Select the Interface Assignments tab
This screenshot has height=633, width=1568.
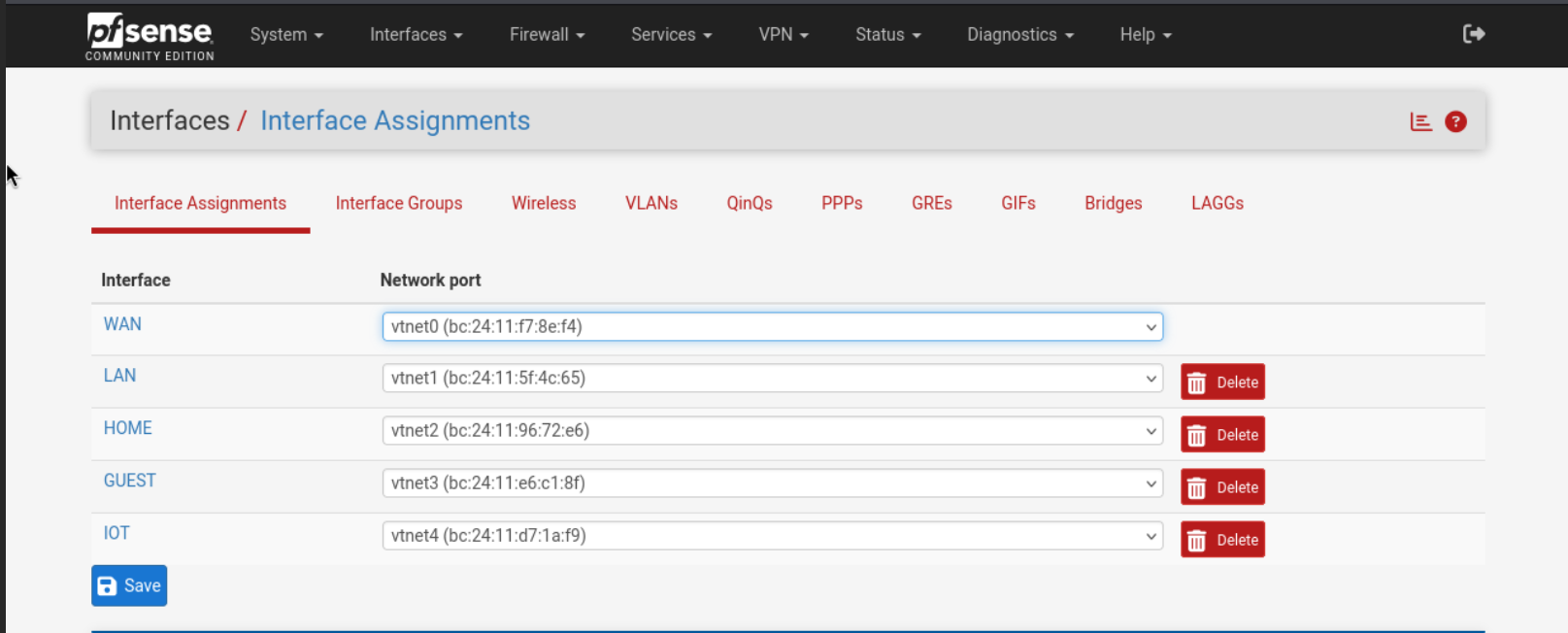tap(200, 204)
